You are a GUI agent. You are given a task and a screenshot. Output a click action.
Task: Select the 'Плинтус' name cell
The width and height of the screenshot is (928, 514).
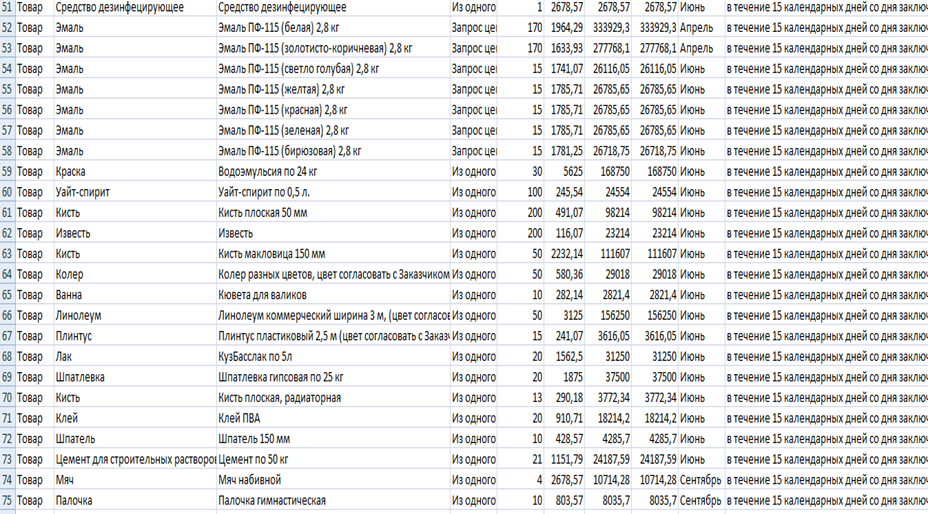pyautogui.click(x=136, y=336)
